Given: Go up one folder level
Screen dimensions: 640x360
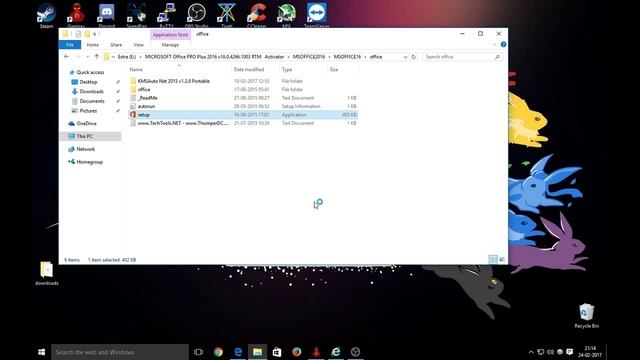Looking at the screenshot, I should [97, 57].
